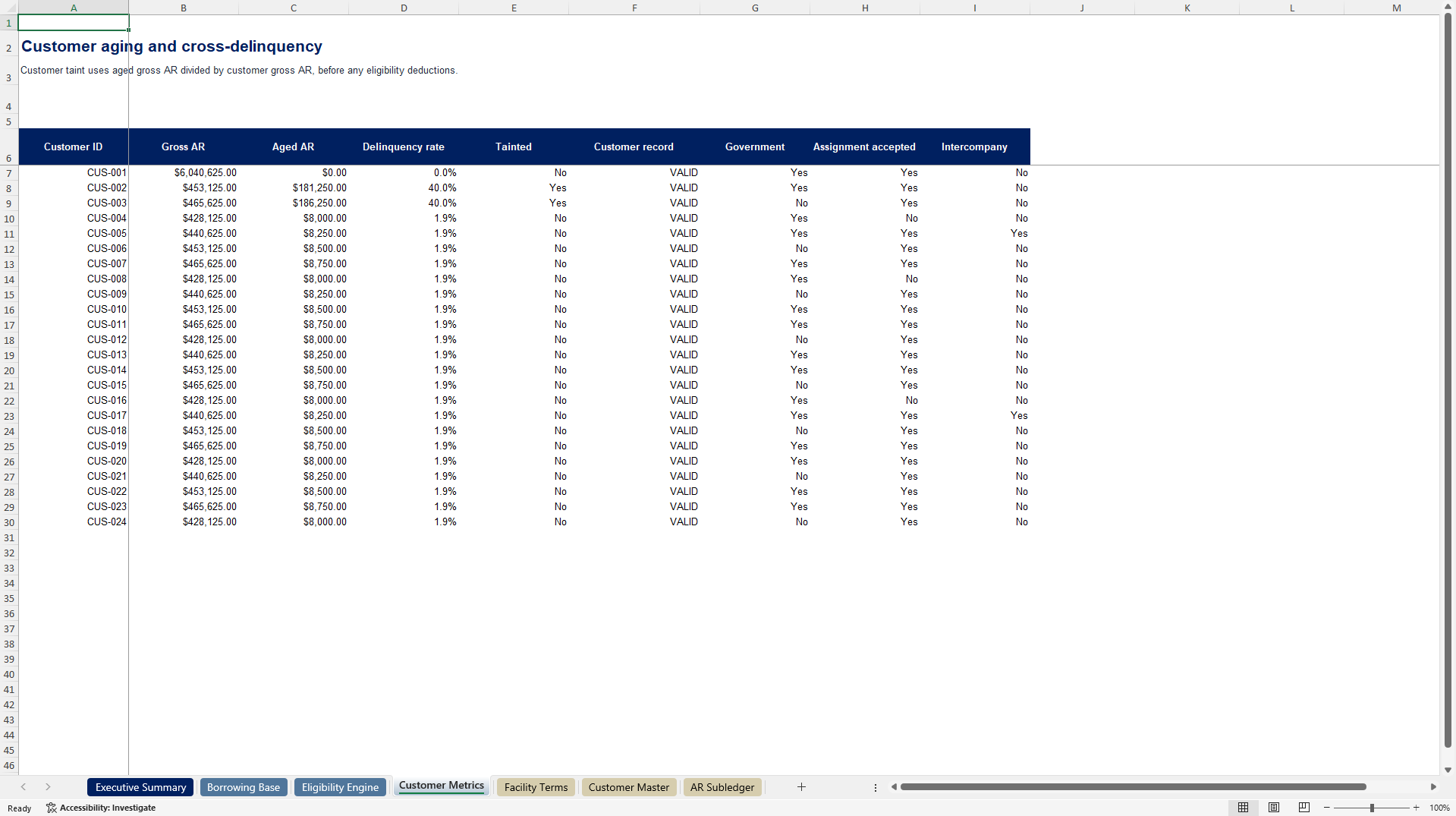Click the vertical scroll down arrow

click(1448, 770)
